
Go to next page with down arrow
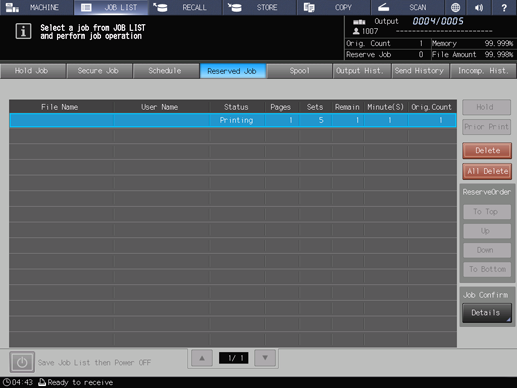265,358
